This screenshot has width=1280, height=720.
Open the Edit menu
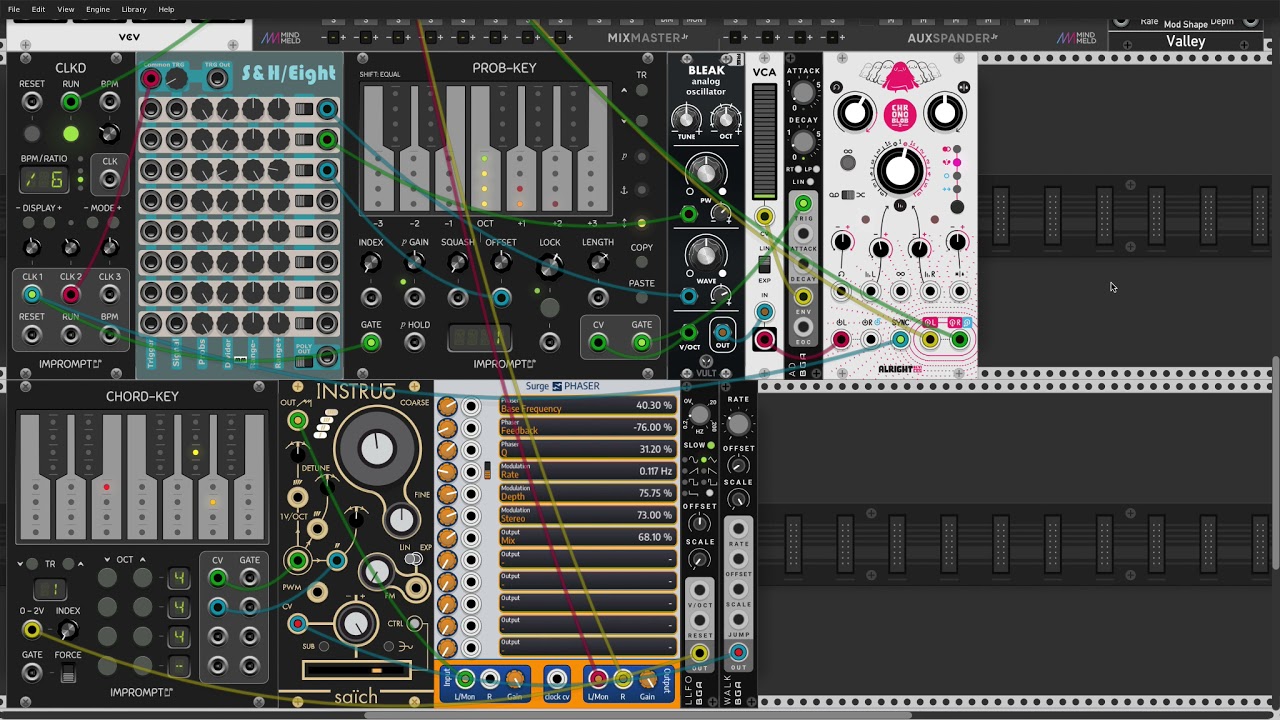[x=38, y=9]
